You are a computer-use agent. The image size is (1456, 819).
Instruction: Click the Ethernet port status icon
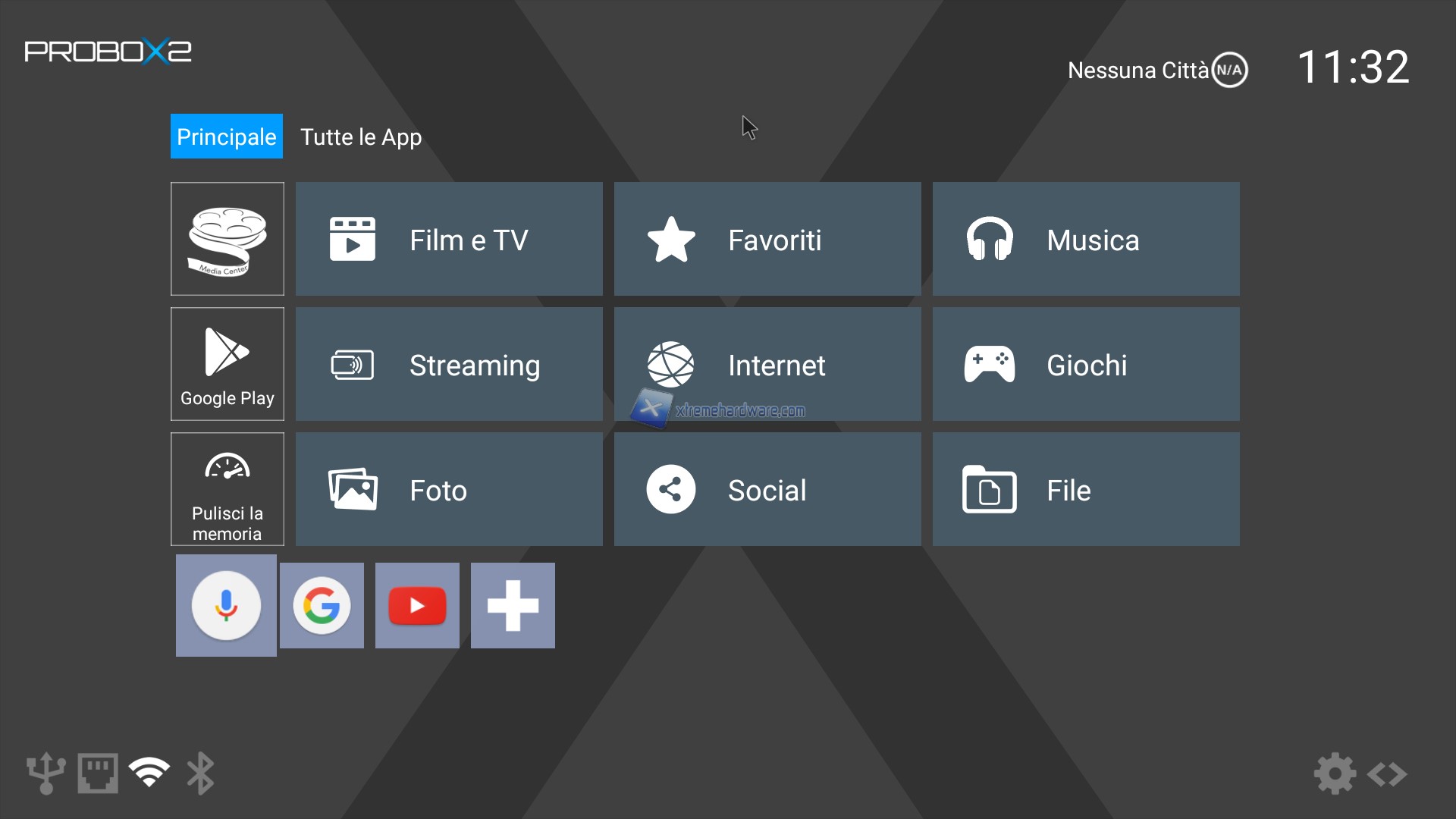pos(98,773)
